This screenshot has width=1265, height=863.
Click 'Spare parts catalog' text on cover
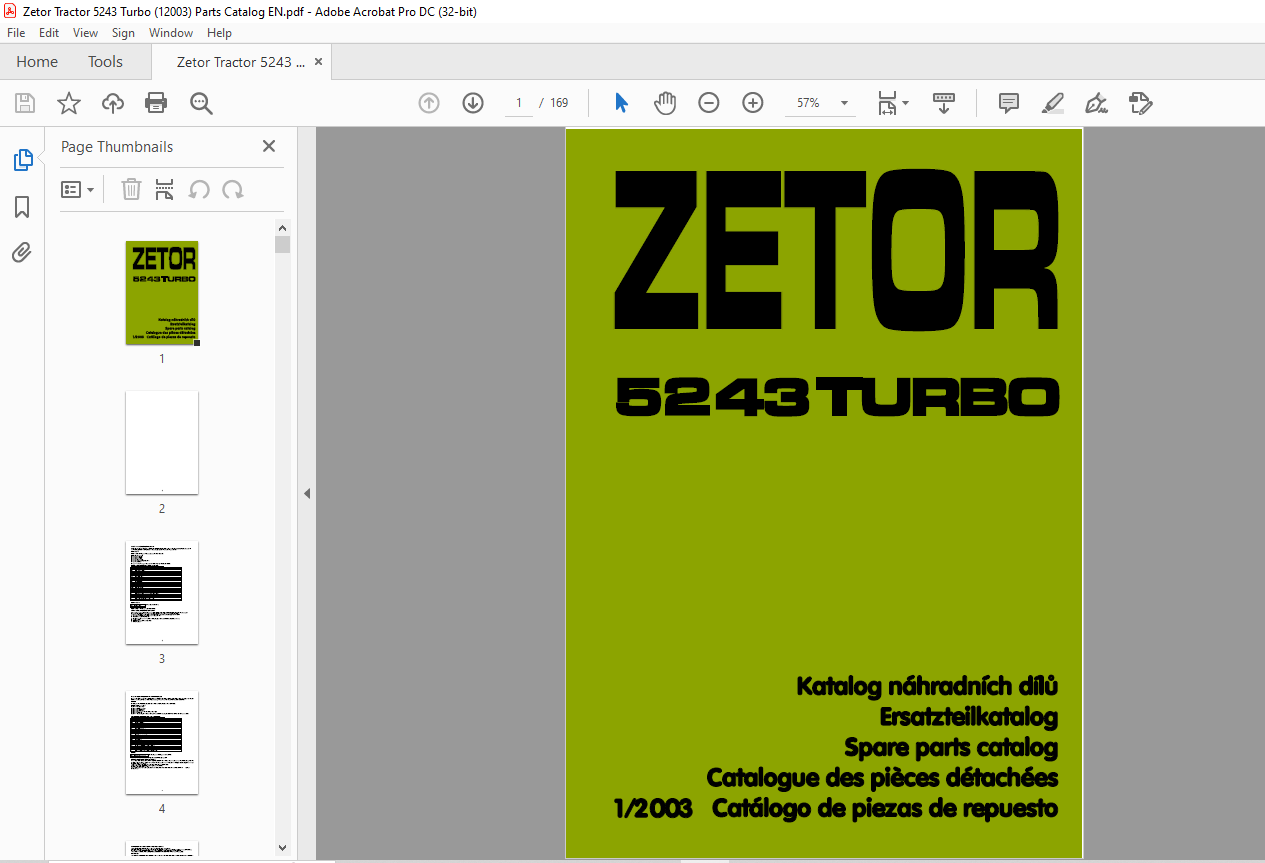pyautogui.click(x=951, y=747)
